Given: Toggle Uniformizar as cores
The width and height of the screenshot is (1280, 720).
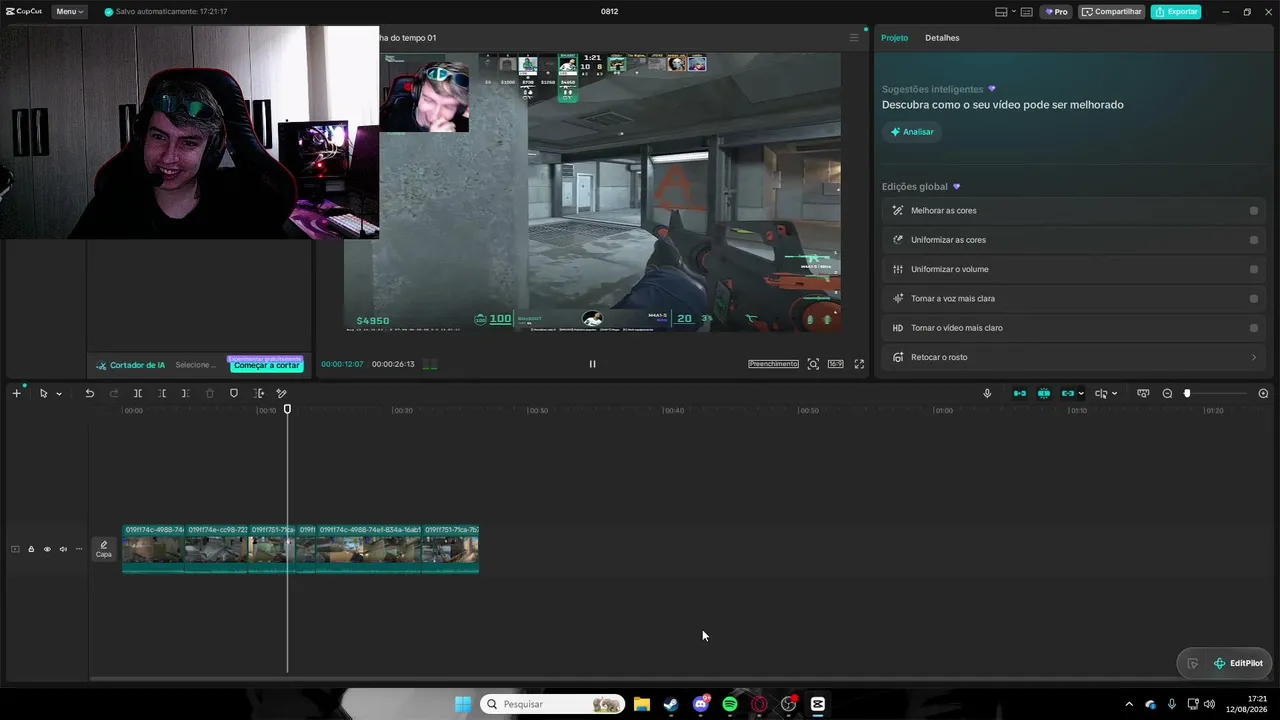Looking at the screenshot, I should 1254,240.
